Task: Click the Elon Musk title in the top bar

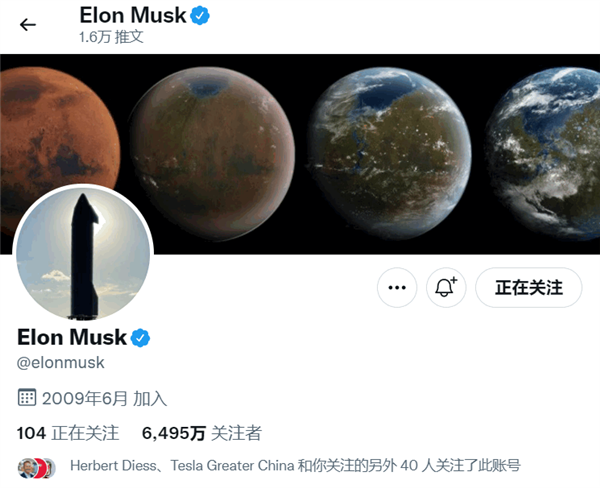Action: click(132, 15)
